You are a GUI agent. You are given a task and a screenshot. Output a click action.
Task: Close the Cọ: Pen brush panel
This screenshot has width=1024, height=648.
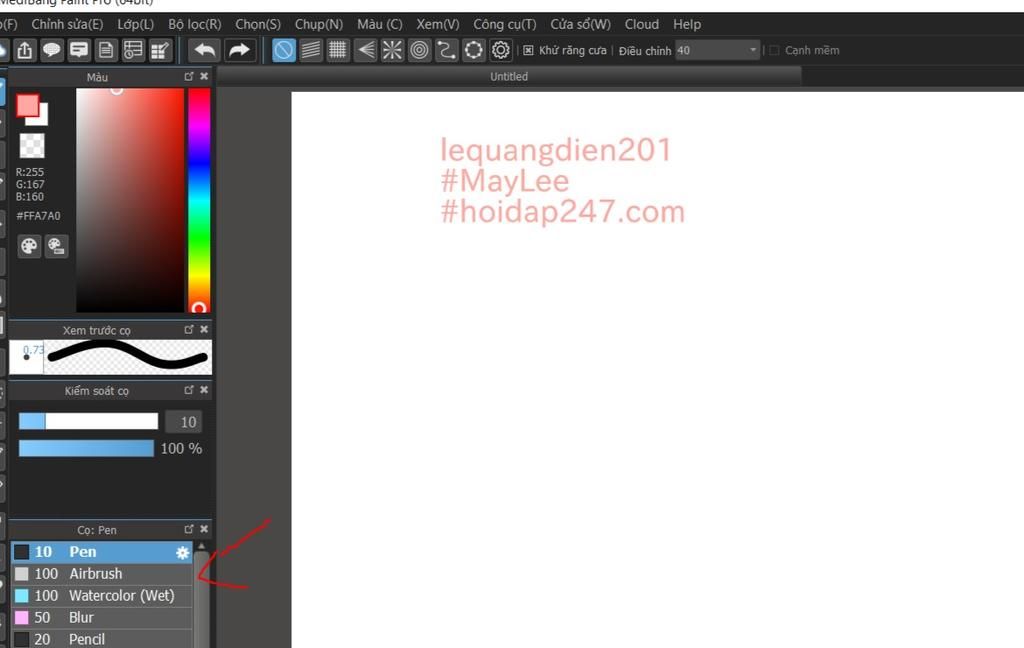(x=204, y=529)
